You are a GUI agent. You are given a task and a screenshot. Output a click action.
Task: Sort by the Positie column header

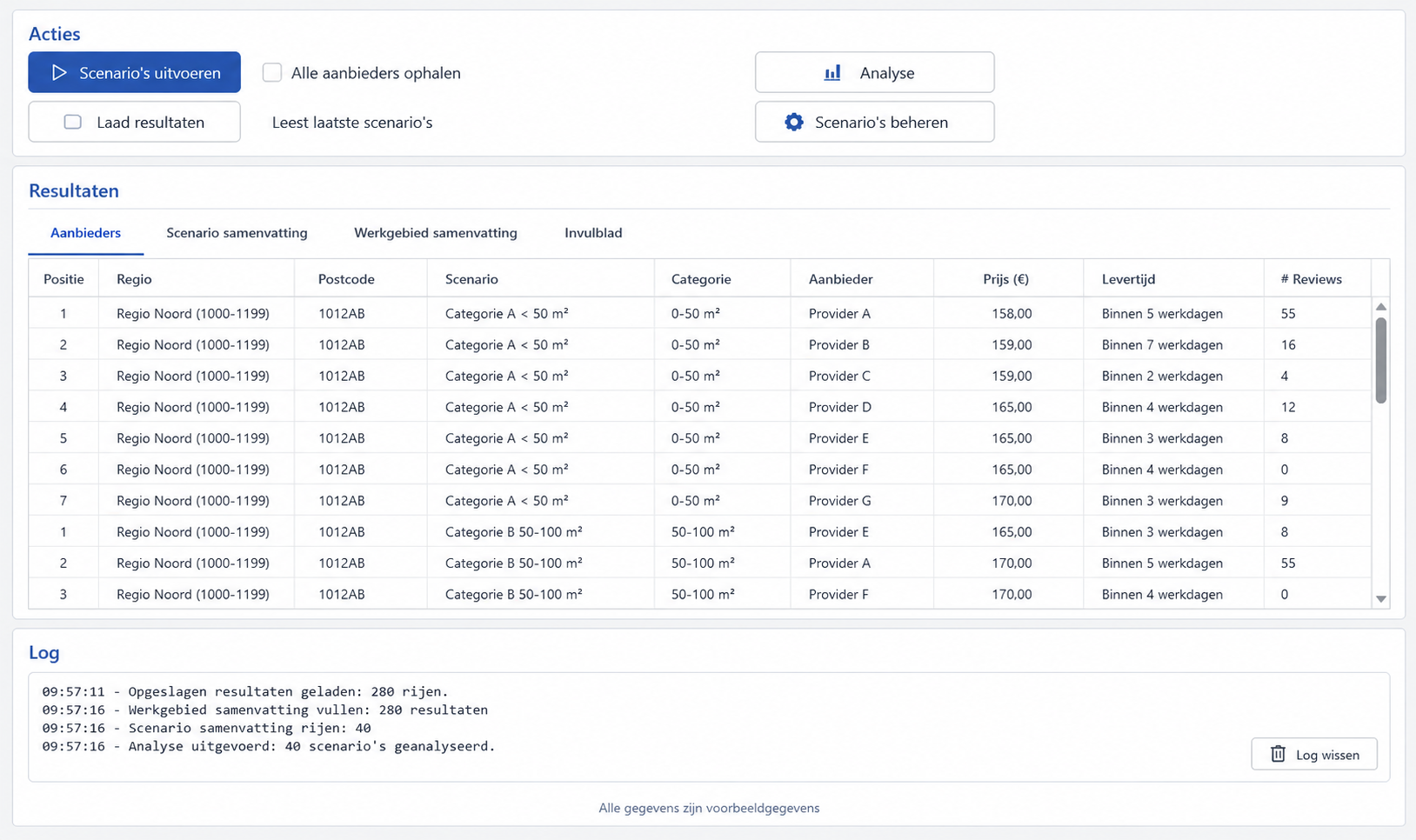[x=63, y=279]
